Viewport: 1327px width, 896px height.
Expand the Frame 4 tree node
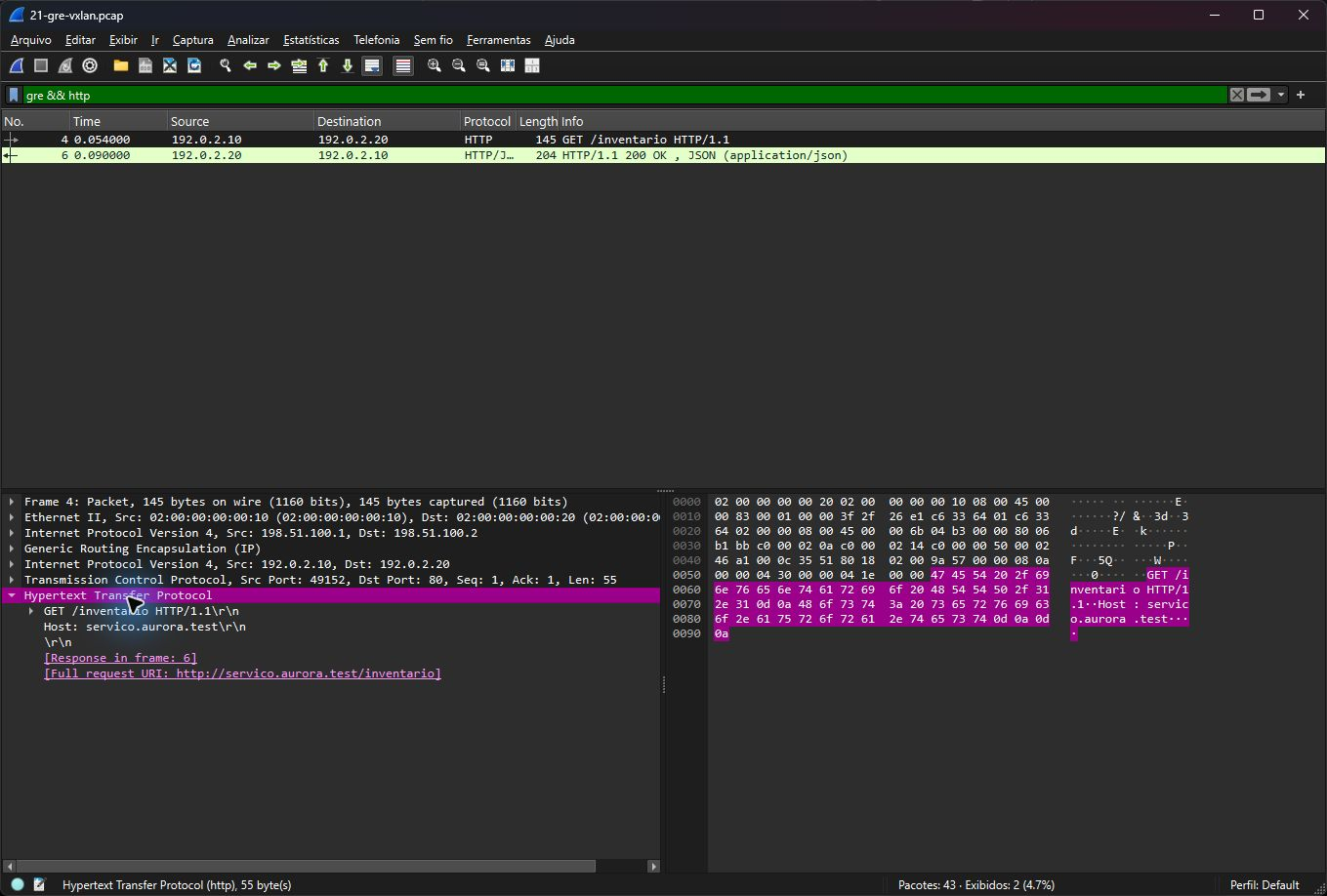tap(12, 502)
